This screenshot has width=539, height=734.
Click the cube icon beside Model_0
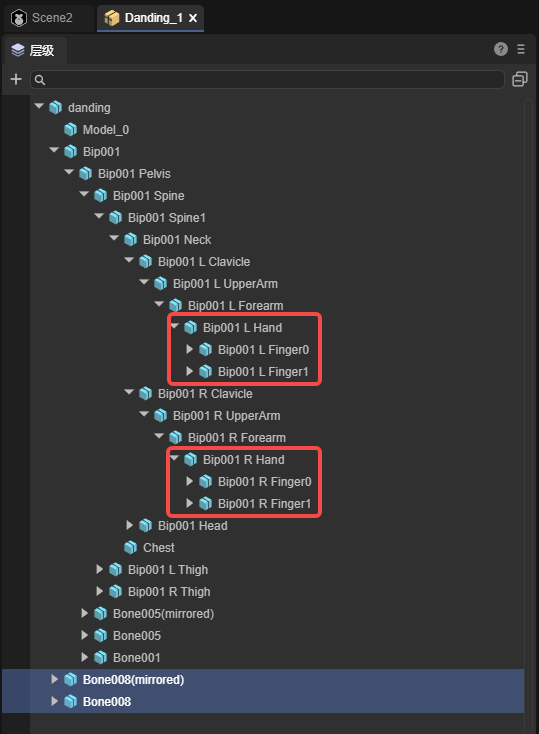pos(70,129)
